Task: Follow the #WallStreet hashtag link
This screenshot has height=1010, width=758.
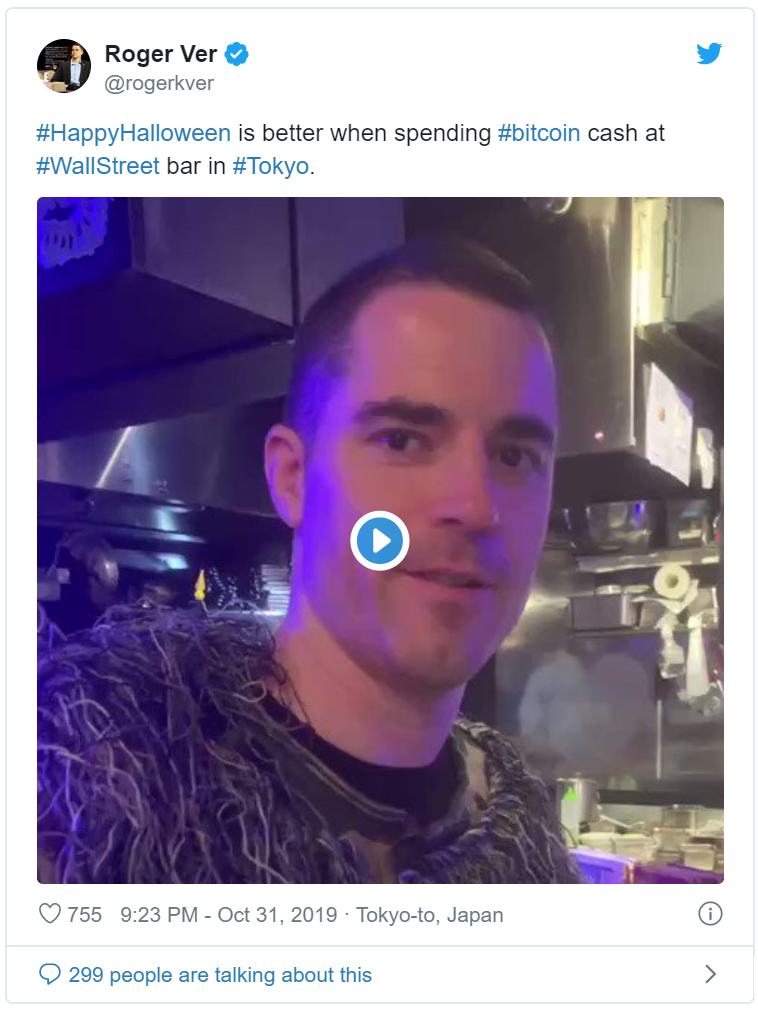Action: tap(98, 166)
